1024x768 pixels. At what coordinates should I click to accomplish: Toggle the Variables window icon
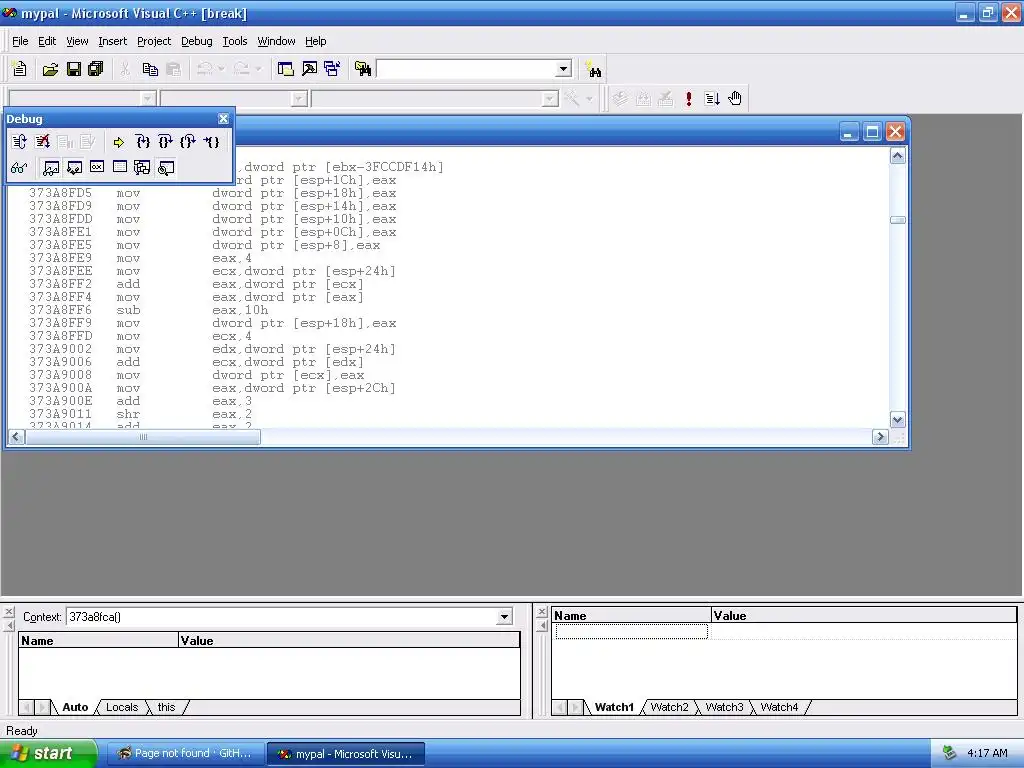[74, 168]
